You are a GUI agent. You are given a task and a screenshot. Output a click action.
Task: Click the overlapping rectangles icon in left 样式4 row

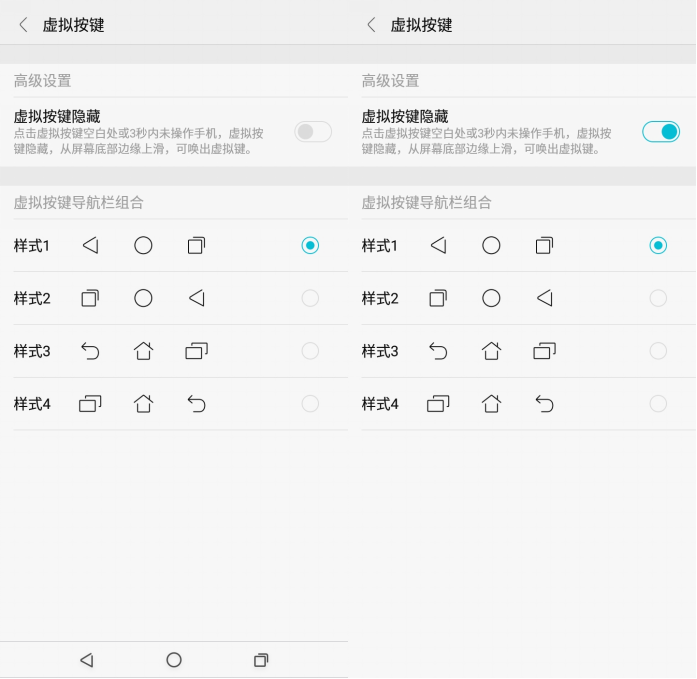point(90,404)
